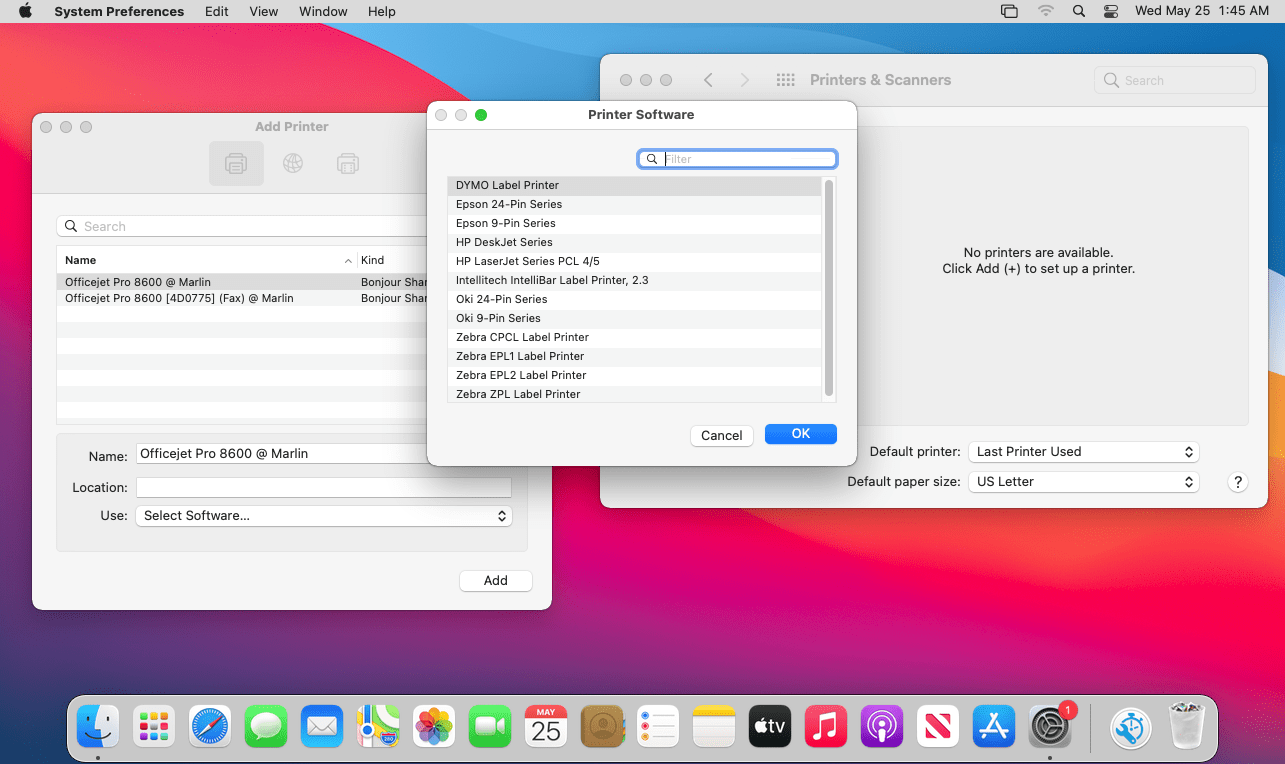
Task: Sort printers by the Name column header
Action: coord(206,260)
